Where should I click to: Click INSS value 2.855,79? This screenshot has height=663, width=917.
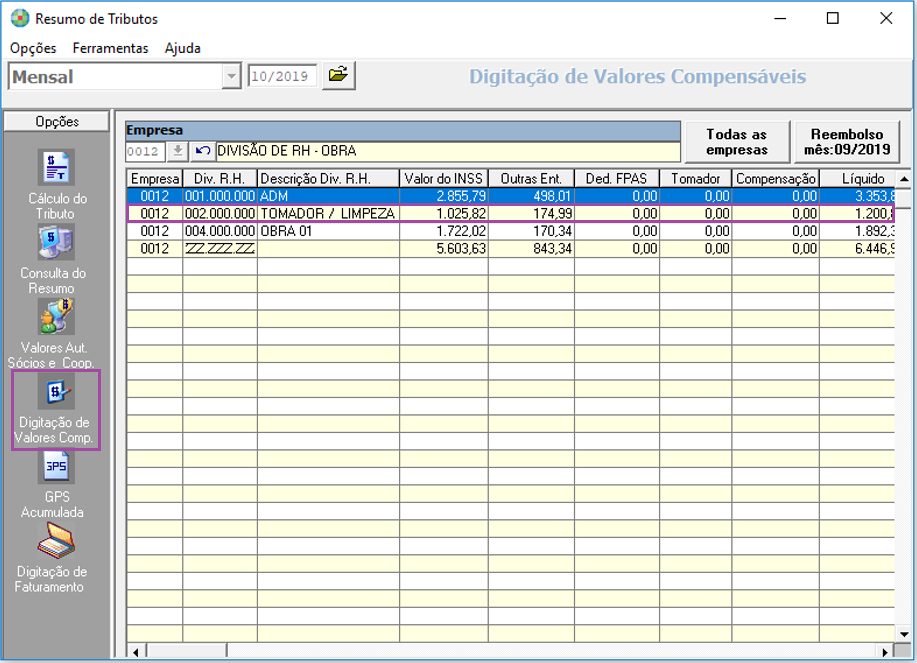point(444,196)
